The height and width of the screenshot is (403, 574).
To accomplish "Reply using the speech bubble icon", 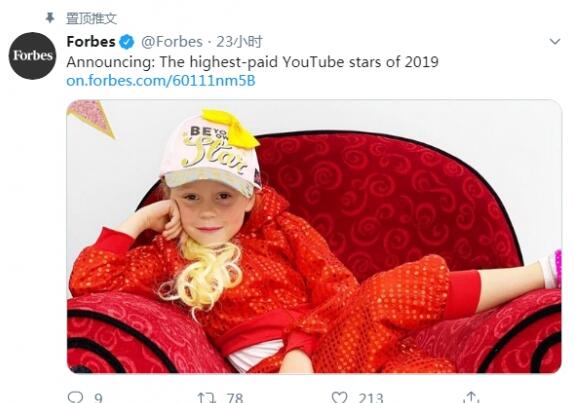I will coord(75,397).
